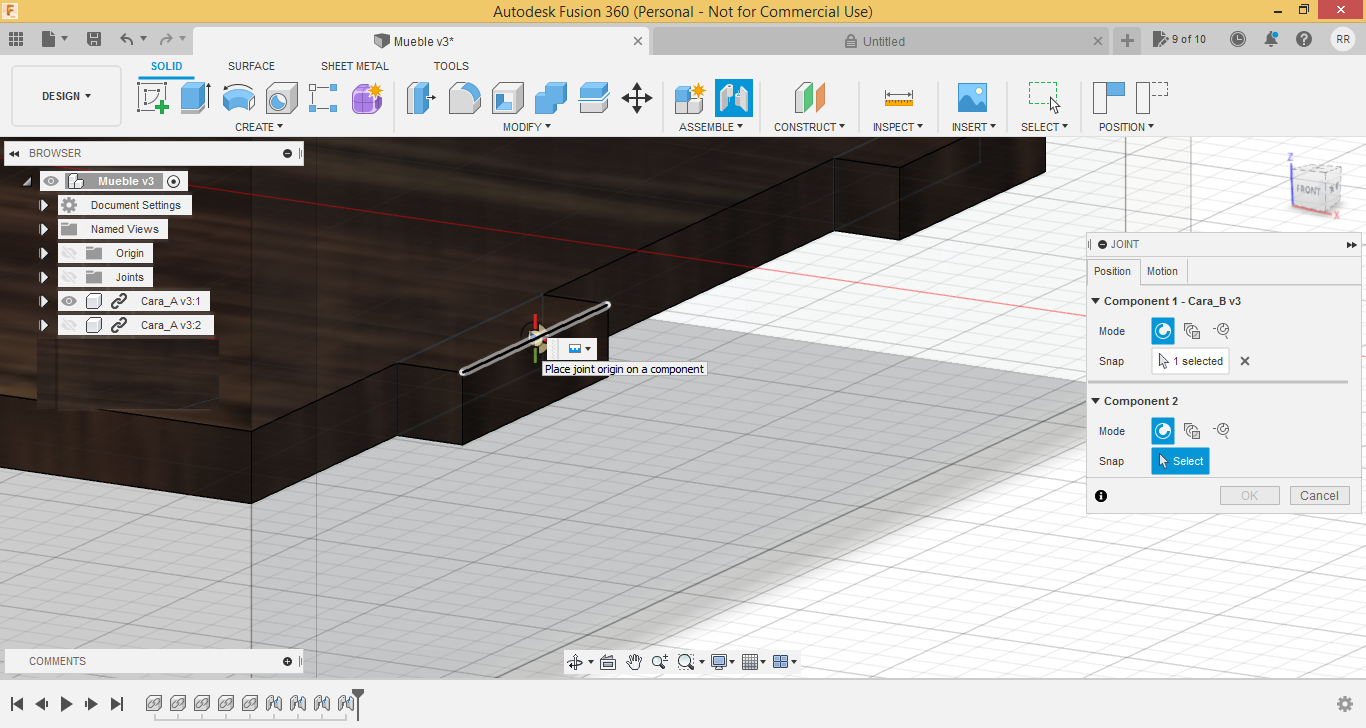Click the New Component icon
The width and height of the screenshot is (1366, 728).
click(x=690, y=98)
